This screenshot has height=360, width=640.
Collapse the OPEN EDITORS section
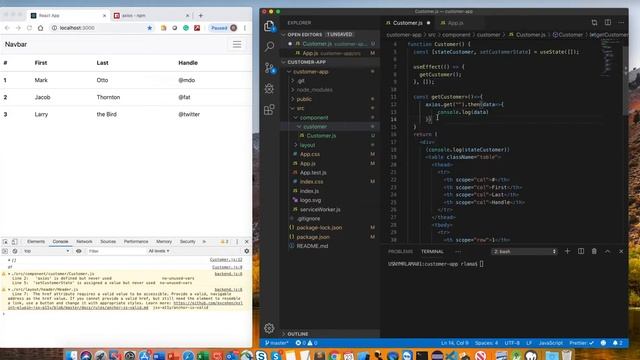click(330, 34)
